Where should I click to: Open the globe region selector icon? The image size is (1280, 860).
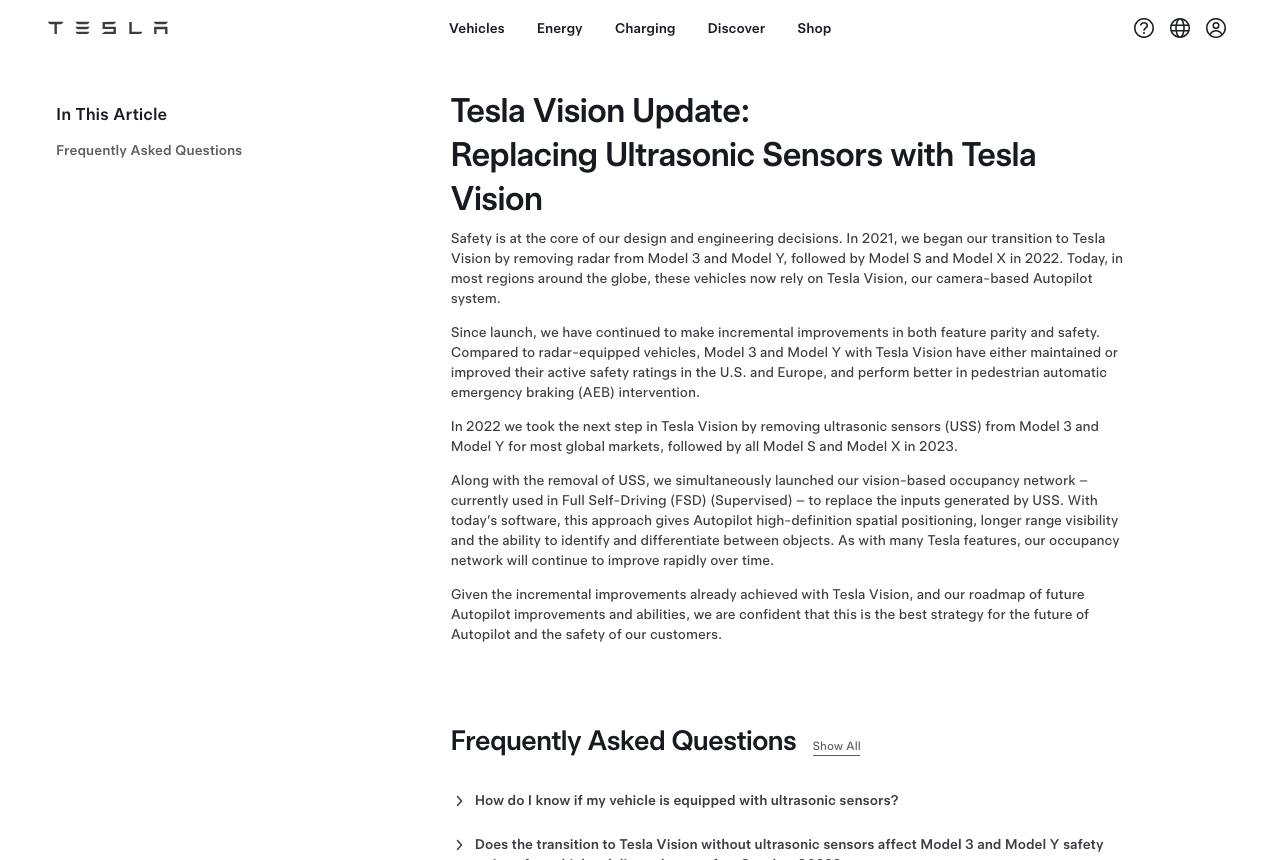pos(1180,28)
